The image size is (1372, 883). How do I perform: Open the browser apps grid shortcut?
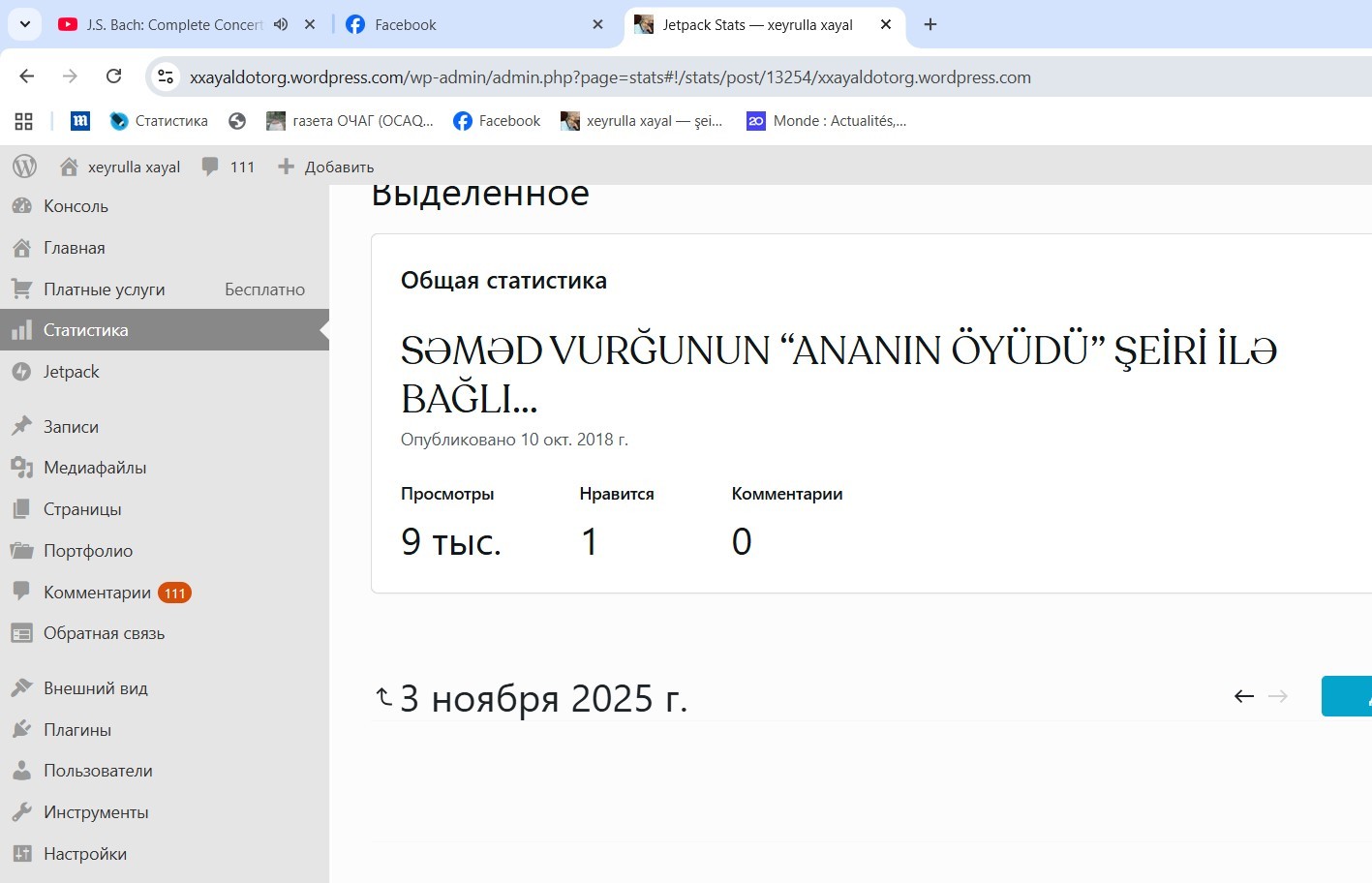point(24,121)
